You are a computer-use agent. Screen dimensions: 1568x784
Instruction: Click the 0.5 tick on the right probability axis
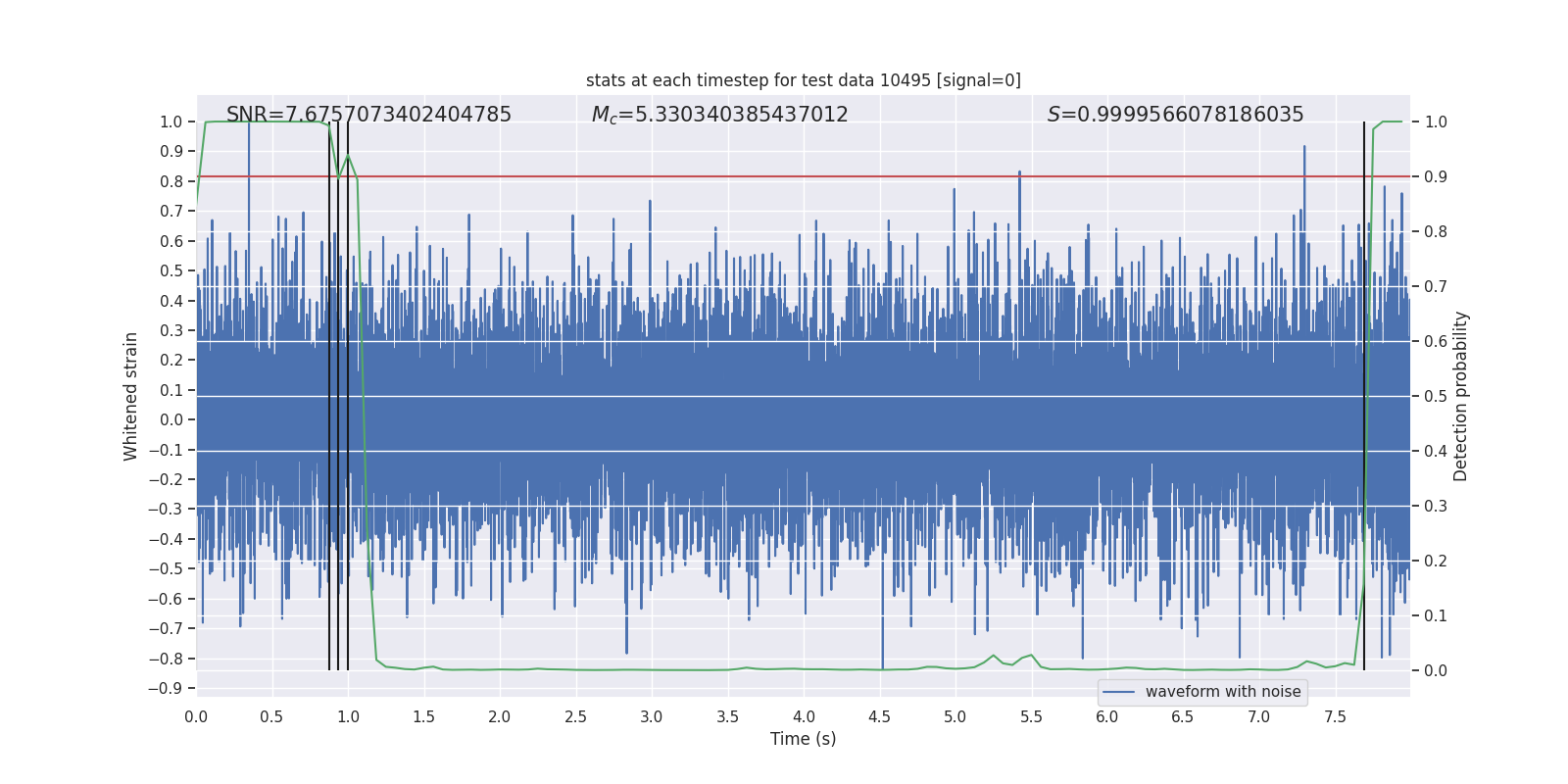[1436, 396]
